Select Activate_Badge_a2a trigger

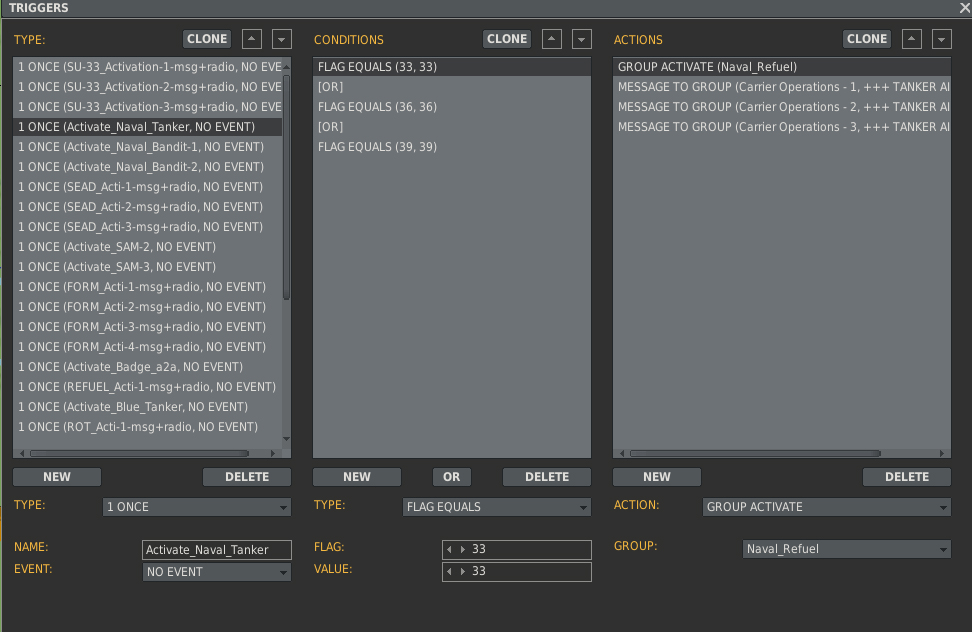148,367
